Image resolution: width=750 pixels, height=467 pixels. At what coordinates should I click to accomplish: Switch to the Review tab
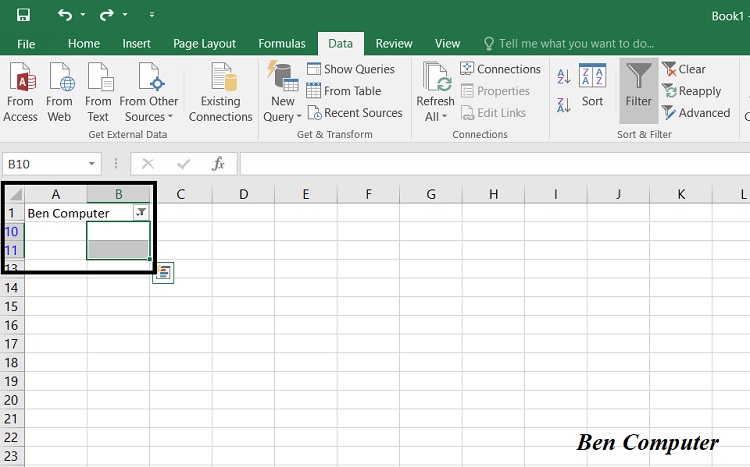pyautogui.click(x=394, y=44)
